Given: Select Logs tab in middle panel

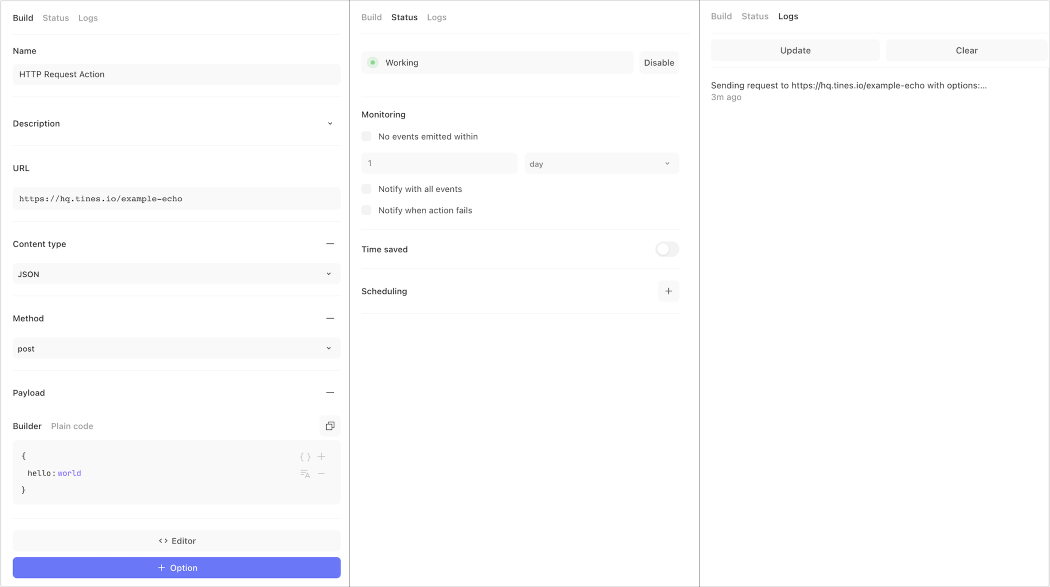Looking at the screenshot, I should 437,17.
